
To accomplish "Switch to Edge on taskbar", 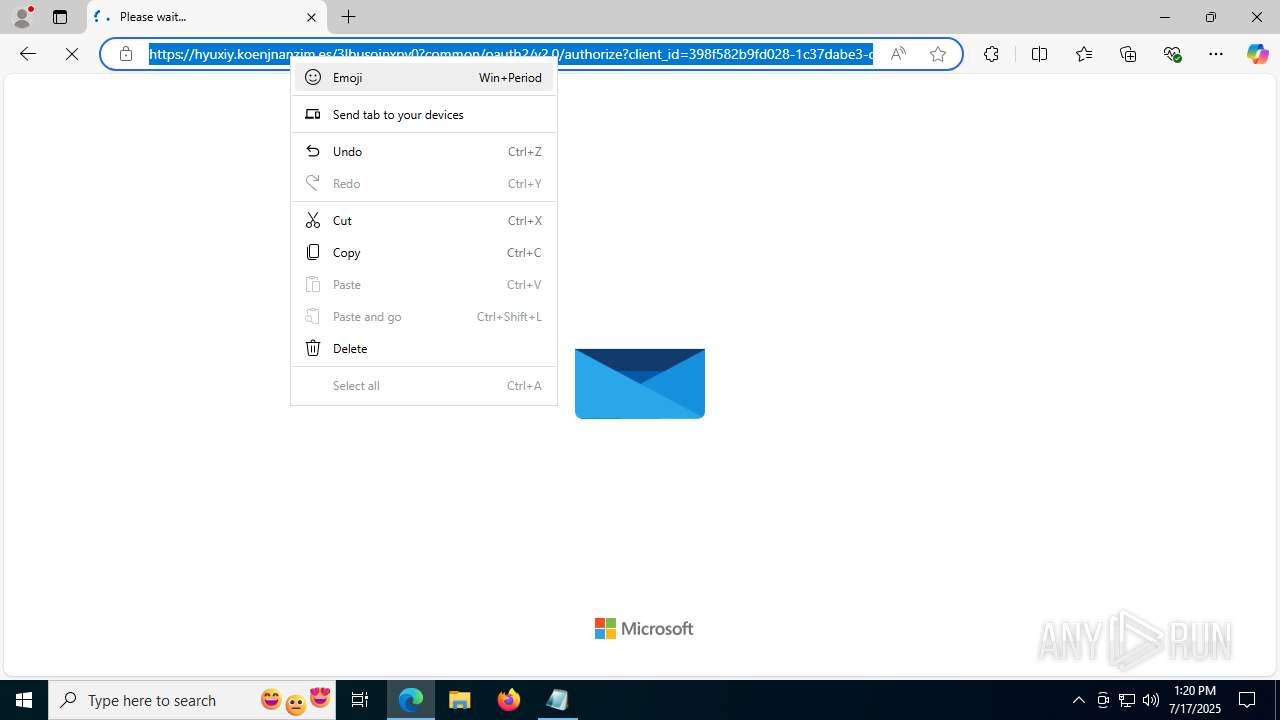I will (x=411, y=700).
